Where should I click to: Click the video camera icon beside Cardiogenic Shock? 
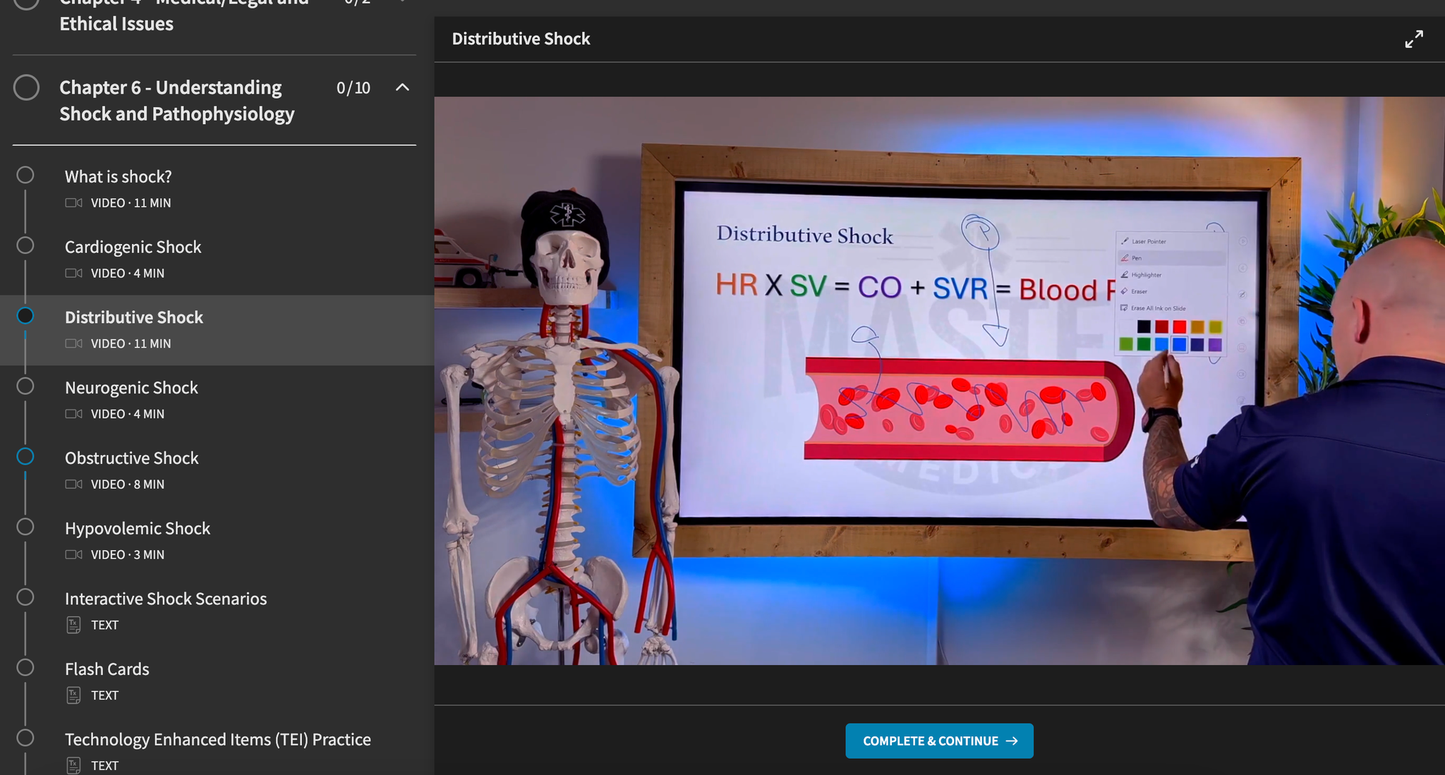pos(72,272)
